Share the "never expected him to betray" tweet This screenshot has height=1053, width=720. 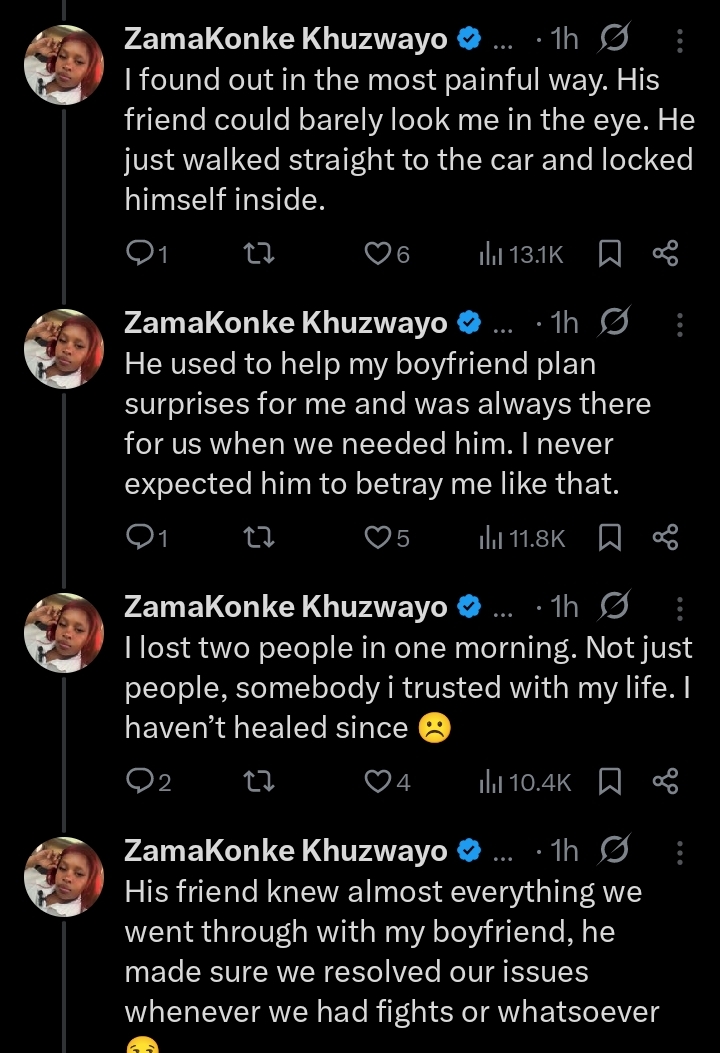coord(665,539)
